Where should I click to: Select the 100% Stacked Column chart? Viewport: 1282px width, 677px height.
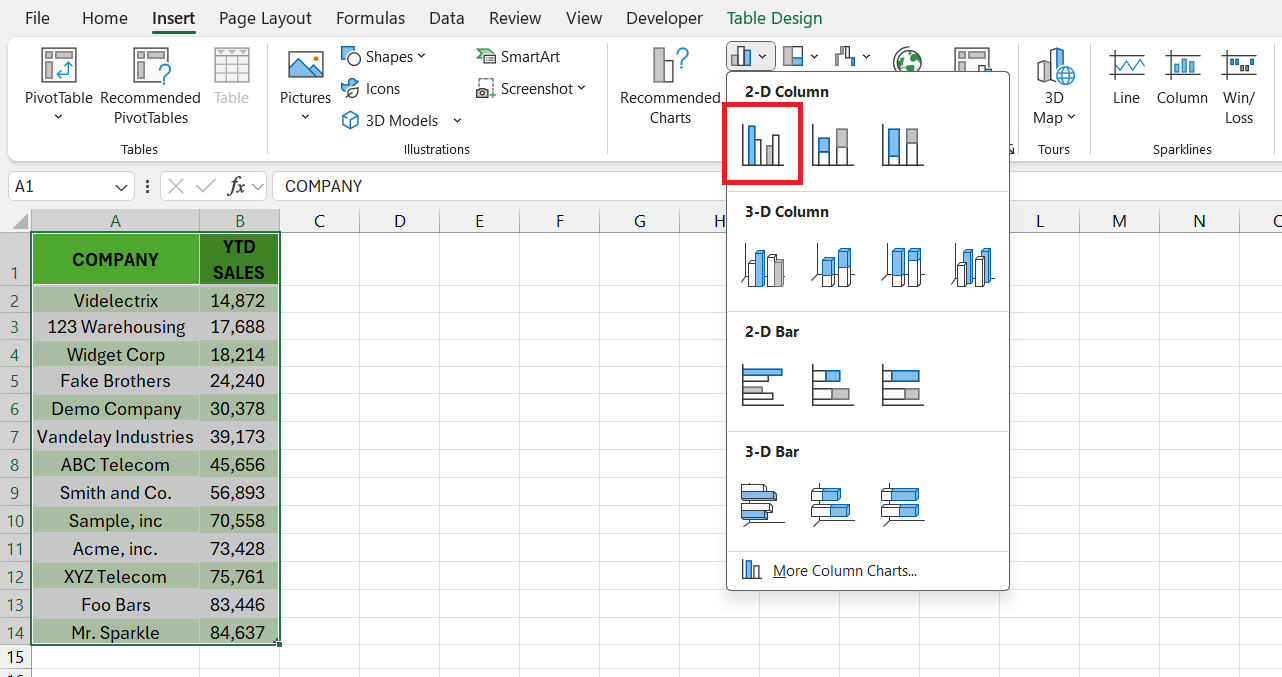pyautogui.click(x=902, y=143)
